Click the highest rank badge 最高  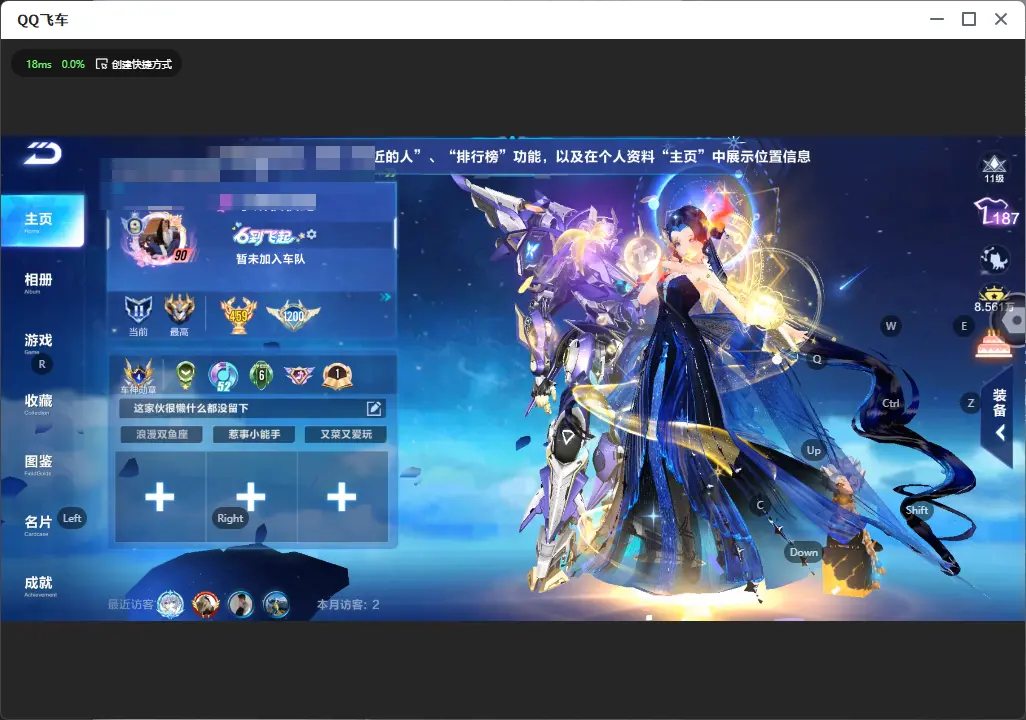(x=179, y=315)
